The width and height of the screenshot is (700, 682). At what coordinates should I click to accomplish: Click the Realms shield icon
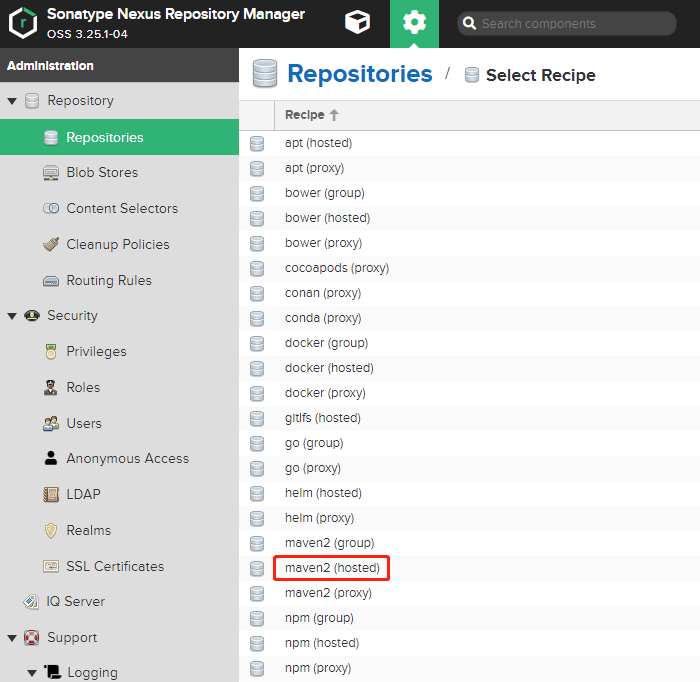(51, 531)
